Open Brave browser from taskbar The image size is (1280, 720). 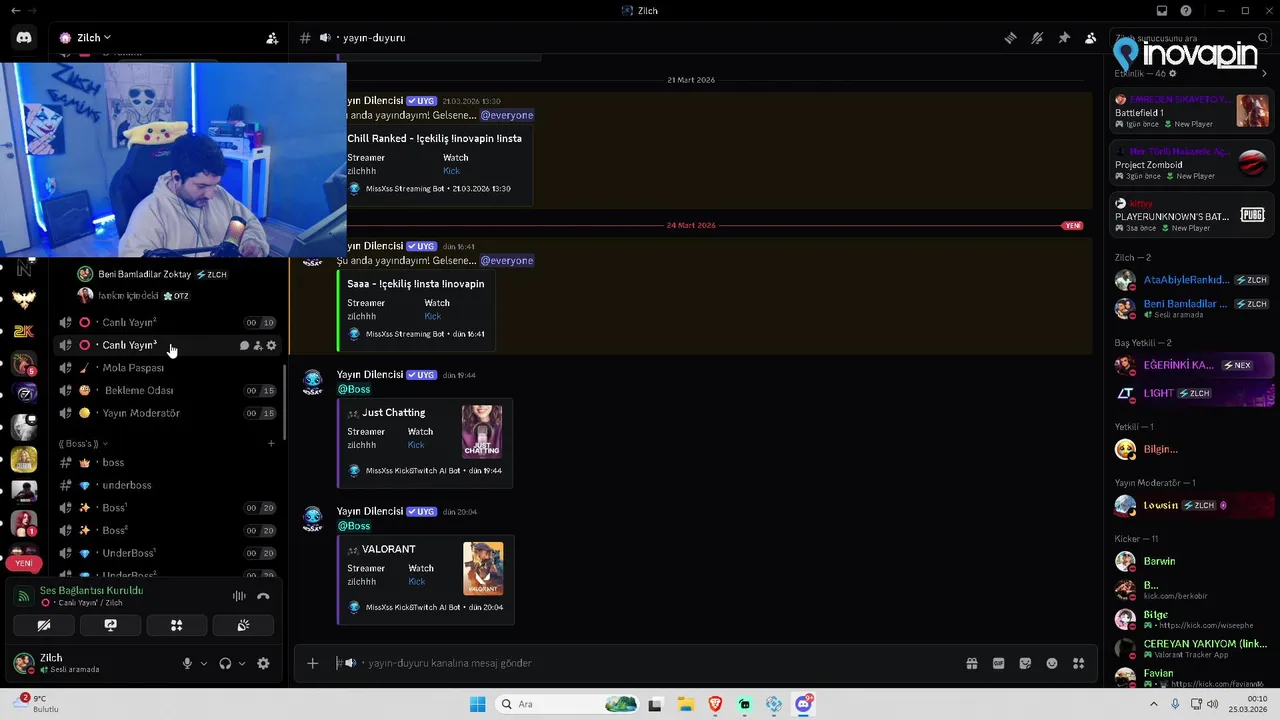[x=715, y=704]
